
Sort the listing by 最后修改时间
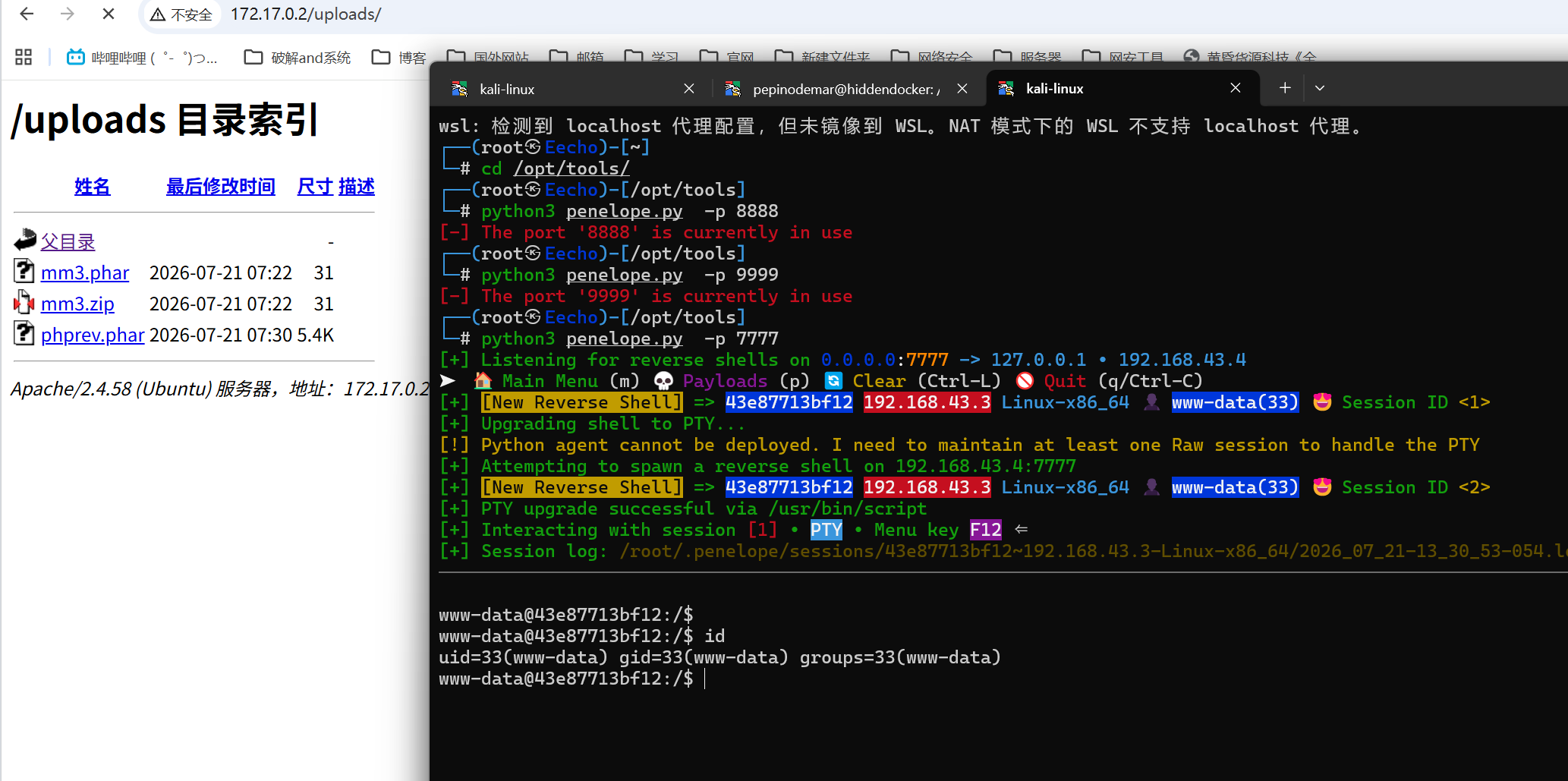(x=221, y=187)
